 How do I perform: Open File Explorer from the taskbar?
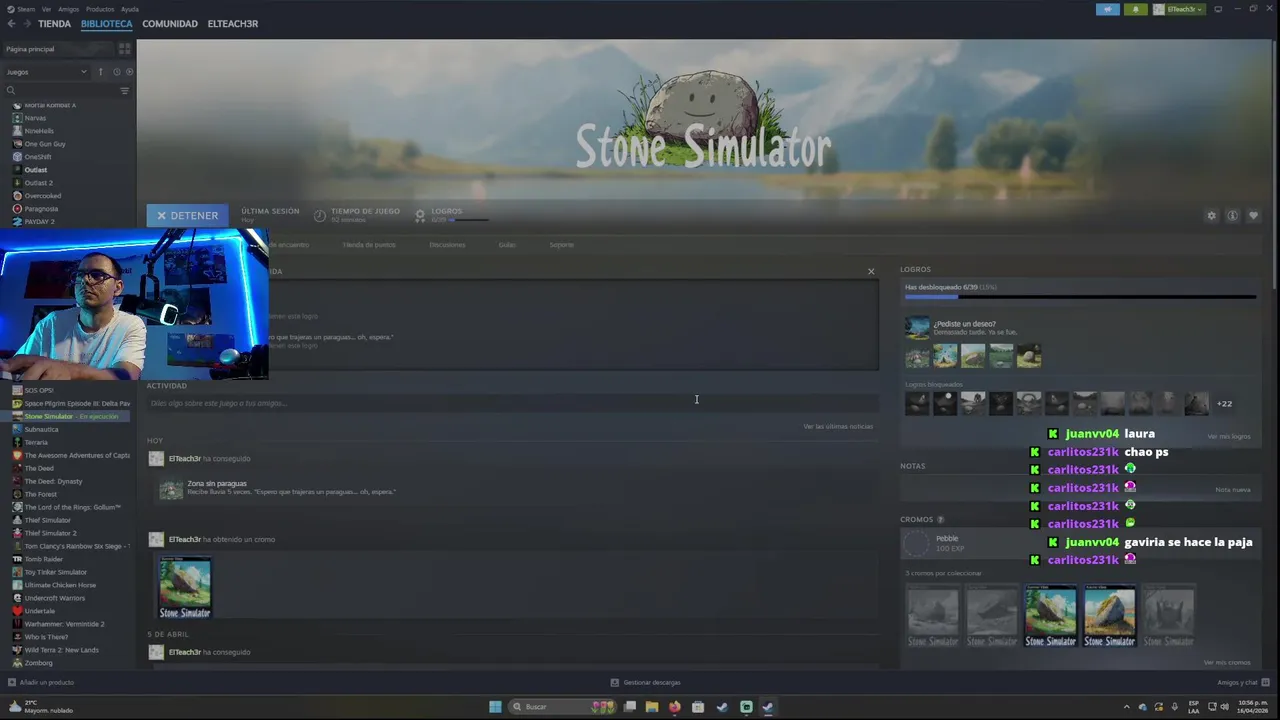point(652,707)
